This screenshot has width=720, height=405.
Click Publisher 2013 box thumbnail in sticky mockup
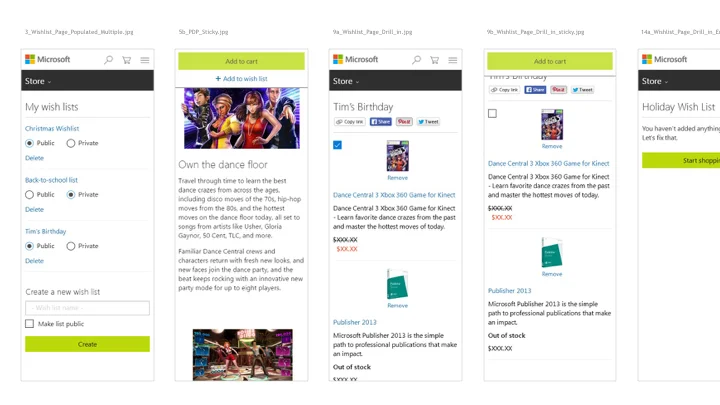point(552,252)
